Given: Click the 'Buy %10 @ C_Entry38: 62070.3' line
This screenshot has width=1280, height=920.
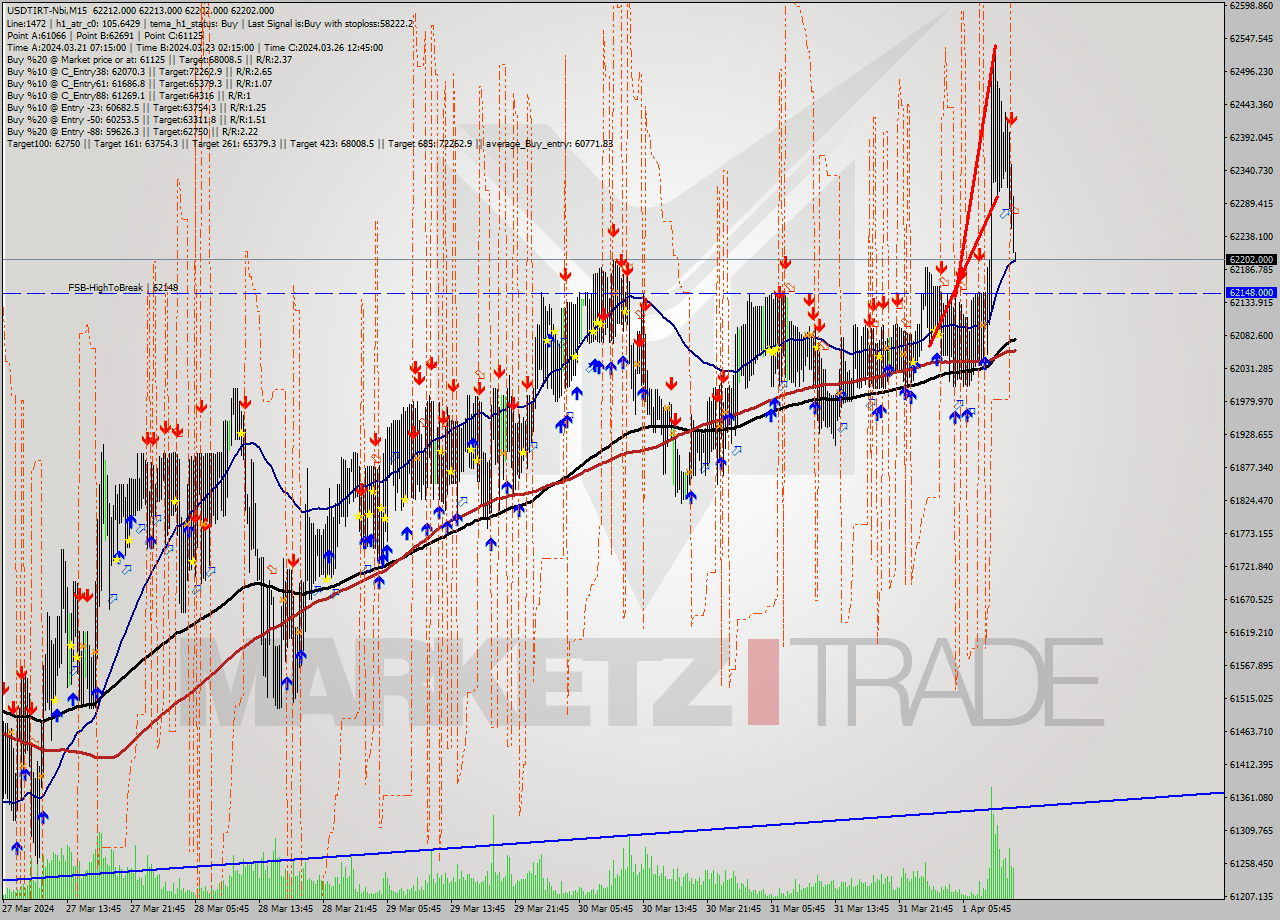Looking at the screenshot, I should pyautogui.click(x=139, y=72).
